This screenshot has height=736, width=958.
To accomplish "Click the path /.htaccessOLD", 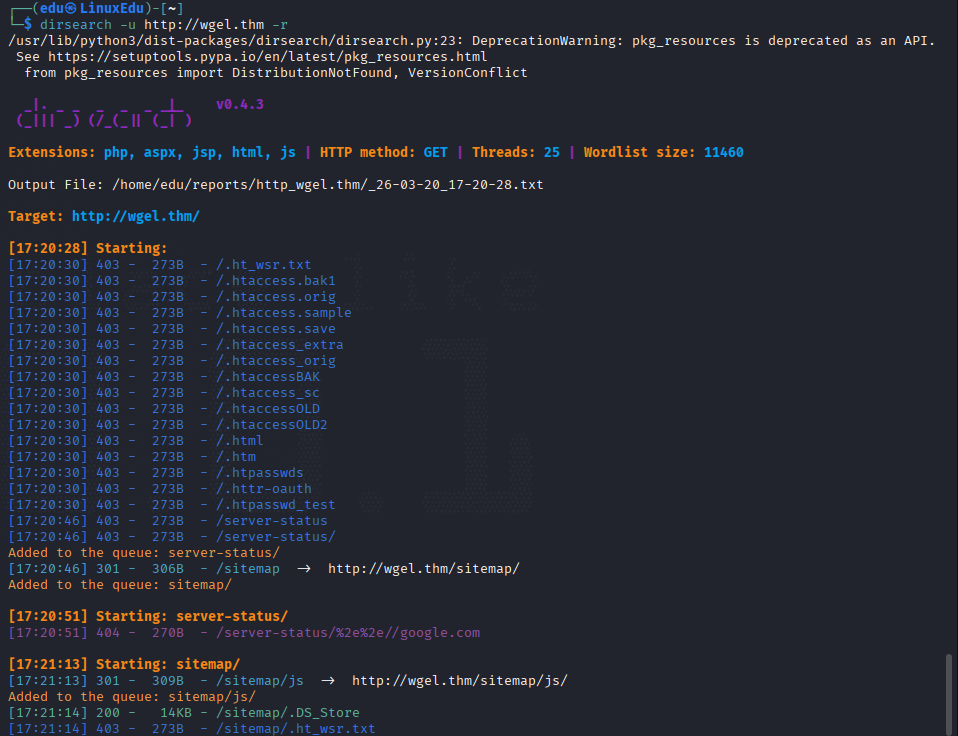I will [268, 409].
